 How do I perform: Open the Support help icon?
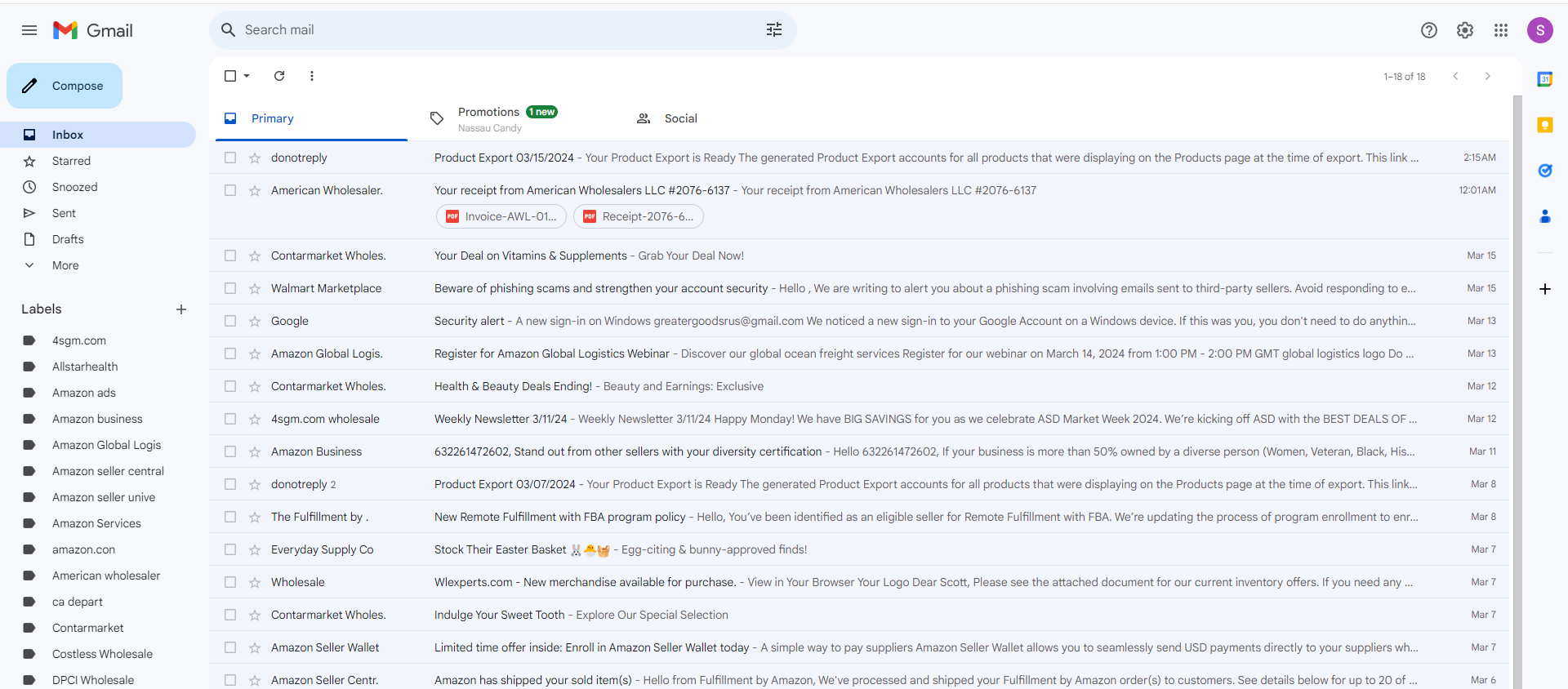click(x=1429, y=30)
